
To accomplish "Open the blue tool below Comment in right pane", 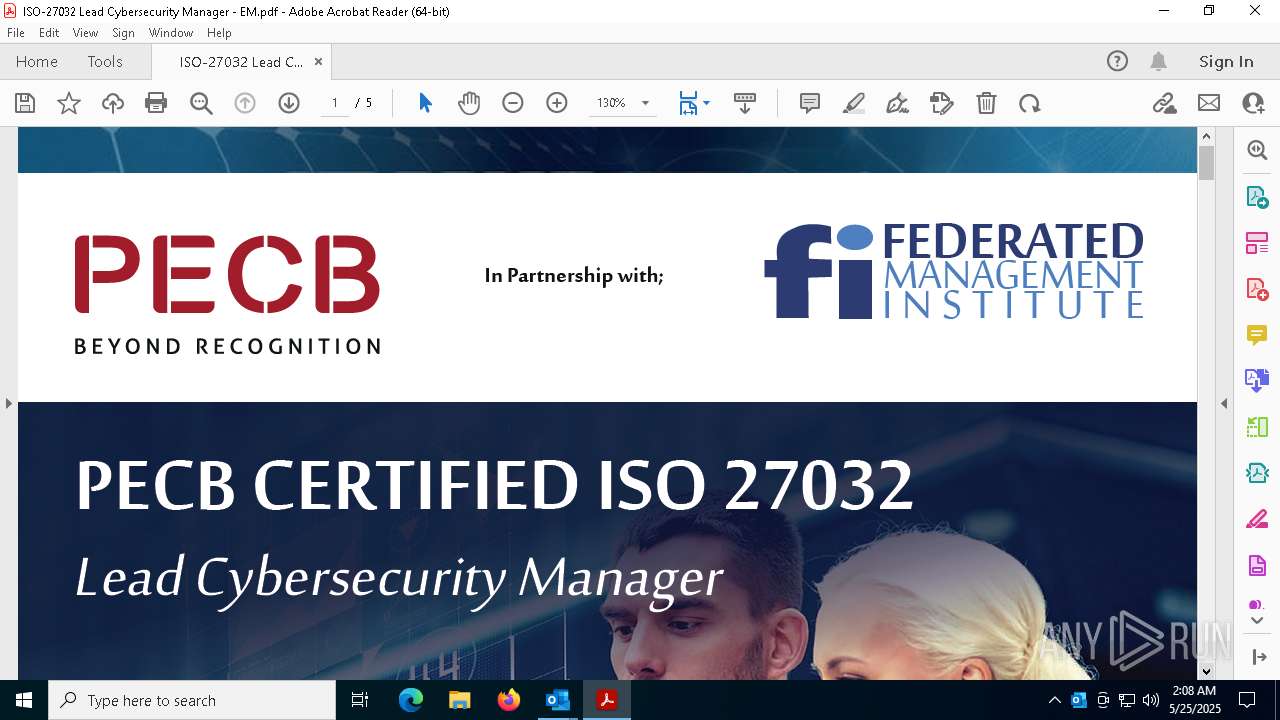I will coord(1257,381).
